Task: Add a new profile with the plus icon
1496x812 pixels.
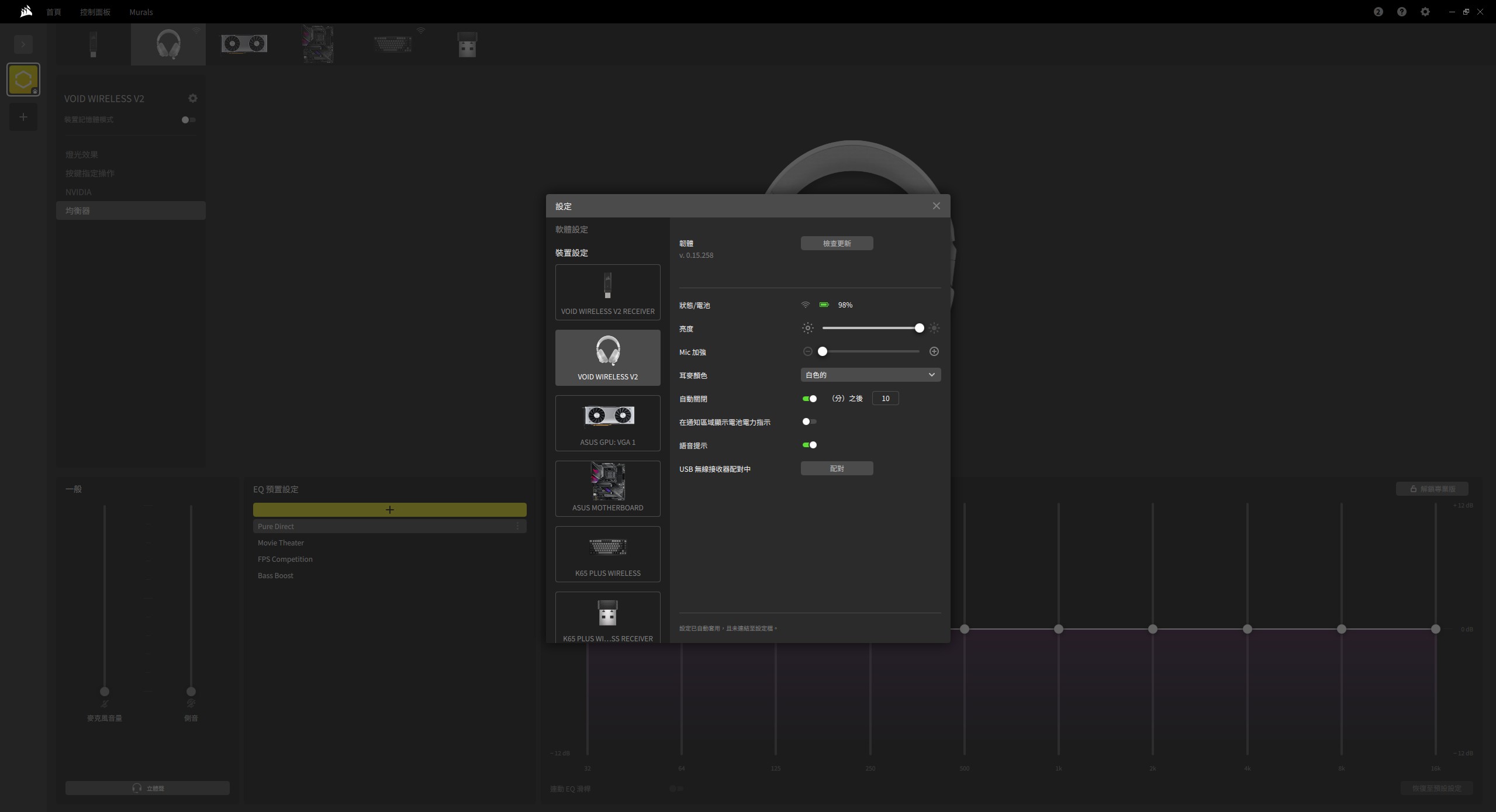Action: pyautogui.click(x=23, y=117)
